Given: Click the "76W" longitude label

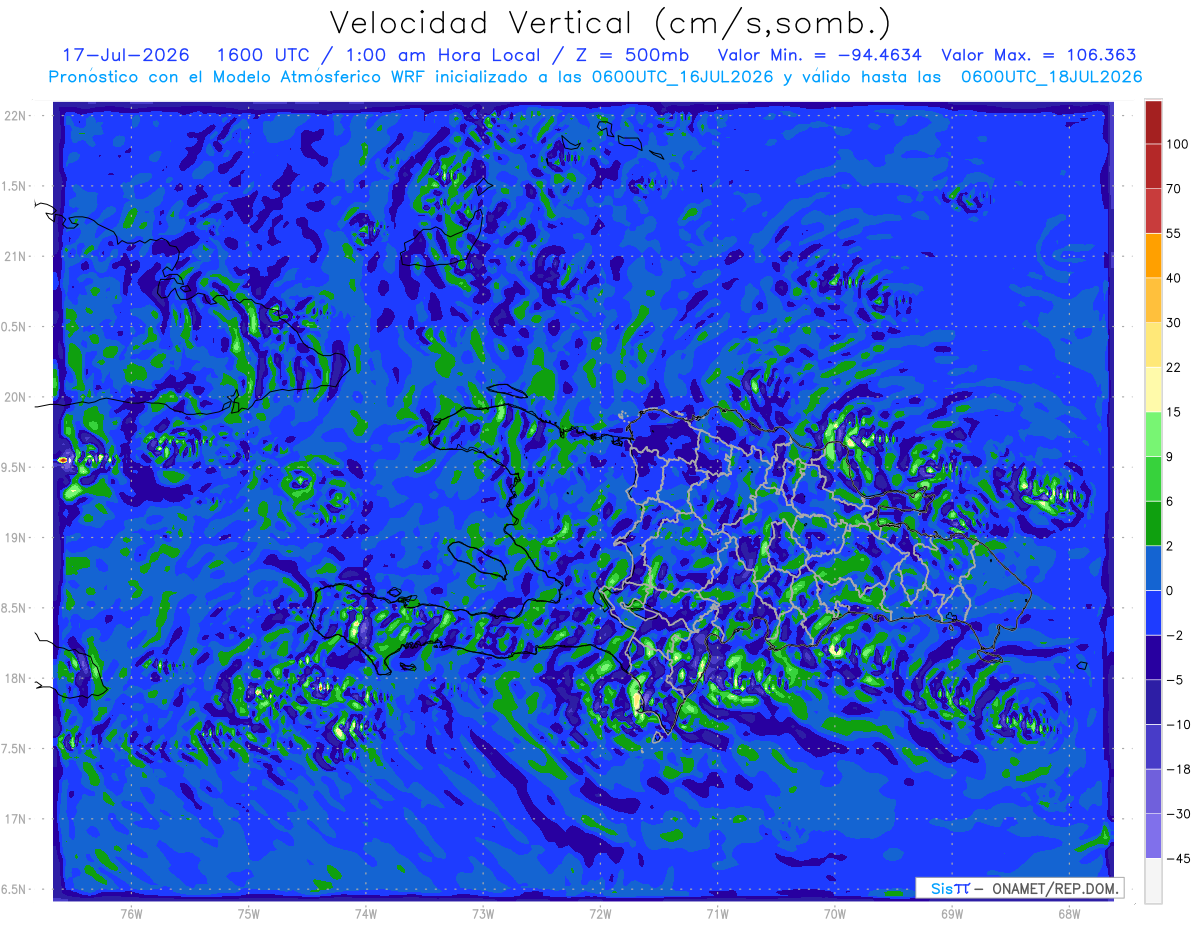Looking at the screenshot, I should pos(131,912).
